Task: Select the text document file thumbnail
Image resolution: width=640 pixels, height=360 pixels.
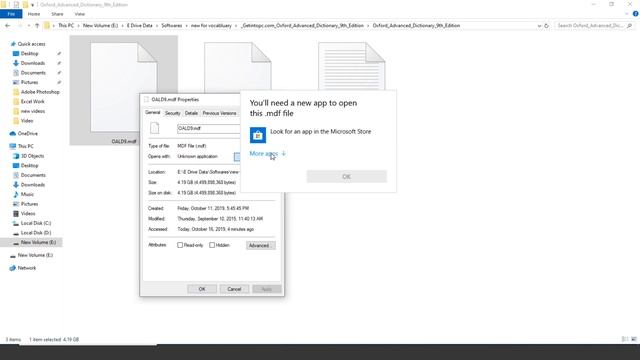Action: point(351,66)
